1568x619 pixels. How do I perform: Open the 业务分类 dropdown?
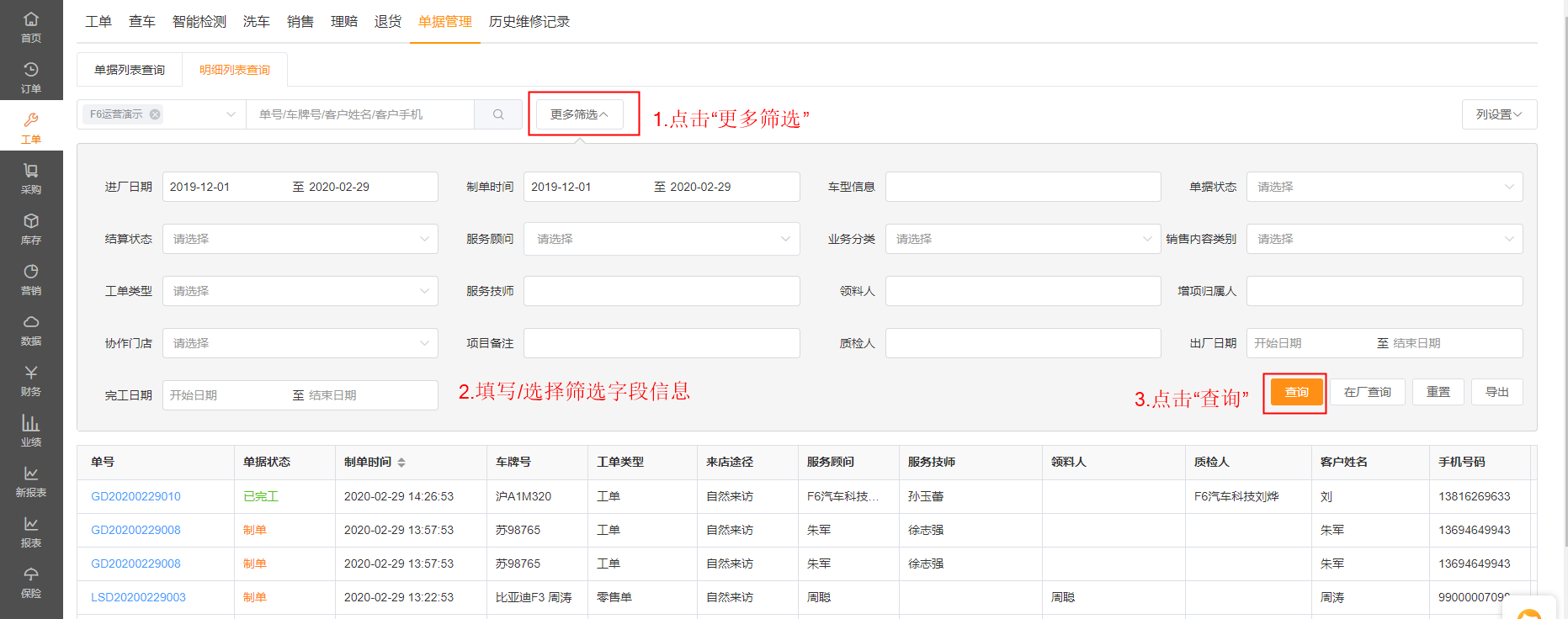(x=1023, y=239)
